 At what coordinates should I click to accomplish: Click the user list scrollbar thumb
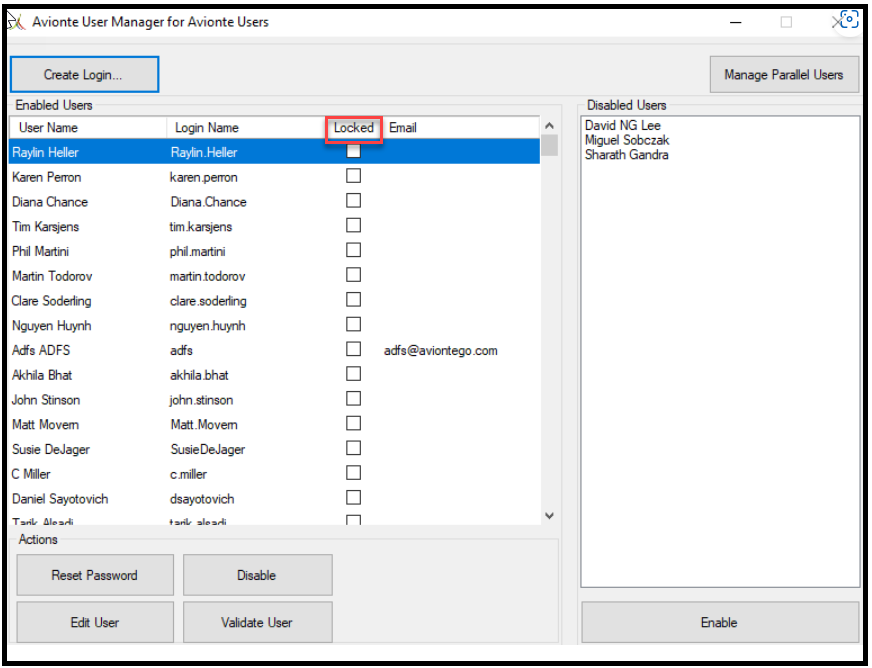tap(549, 146)
